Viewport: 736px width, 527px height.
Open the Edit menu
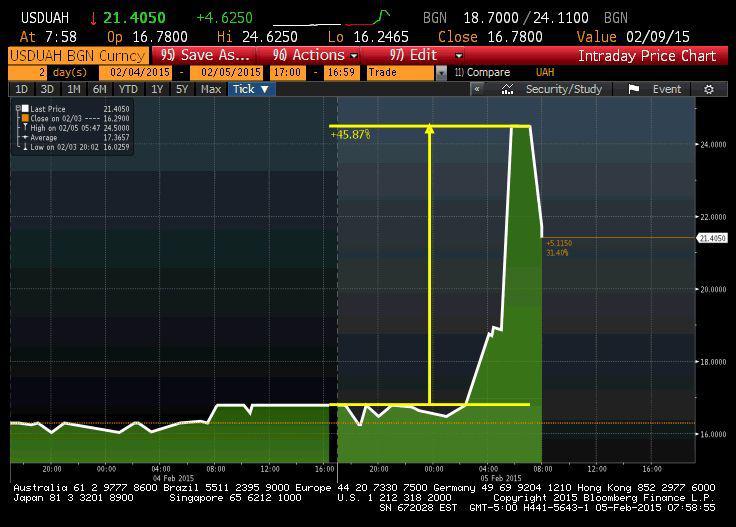pyautogui.click(x=424, y=55)
